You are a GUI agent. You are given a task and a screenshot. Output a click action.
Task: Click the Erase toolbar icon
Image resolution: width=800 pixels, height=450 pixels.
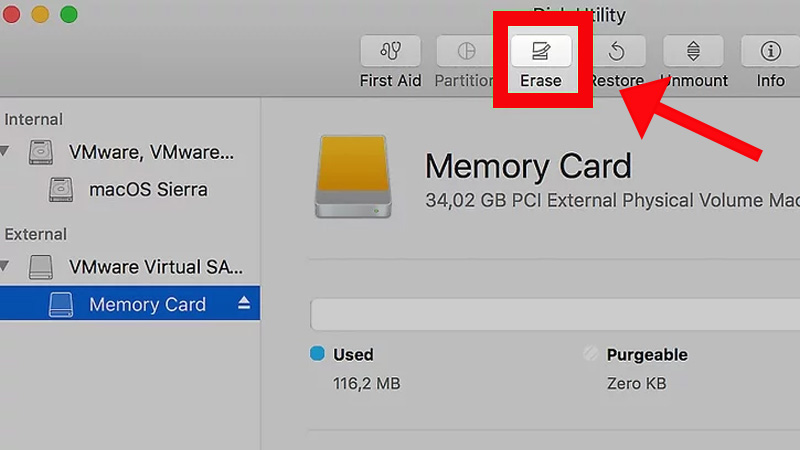click(541, 51)
